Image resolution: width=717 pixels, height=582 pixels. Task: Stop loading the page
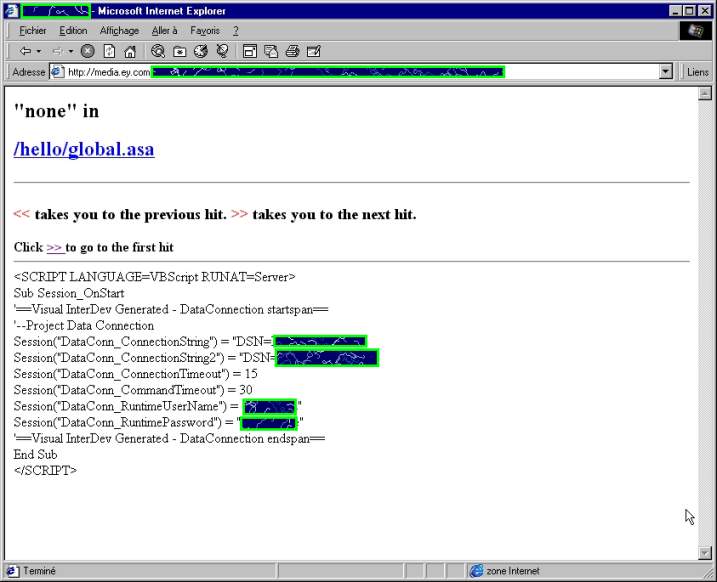pos(88,51)
